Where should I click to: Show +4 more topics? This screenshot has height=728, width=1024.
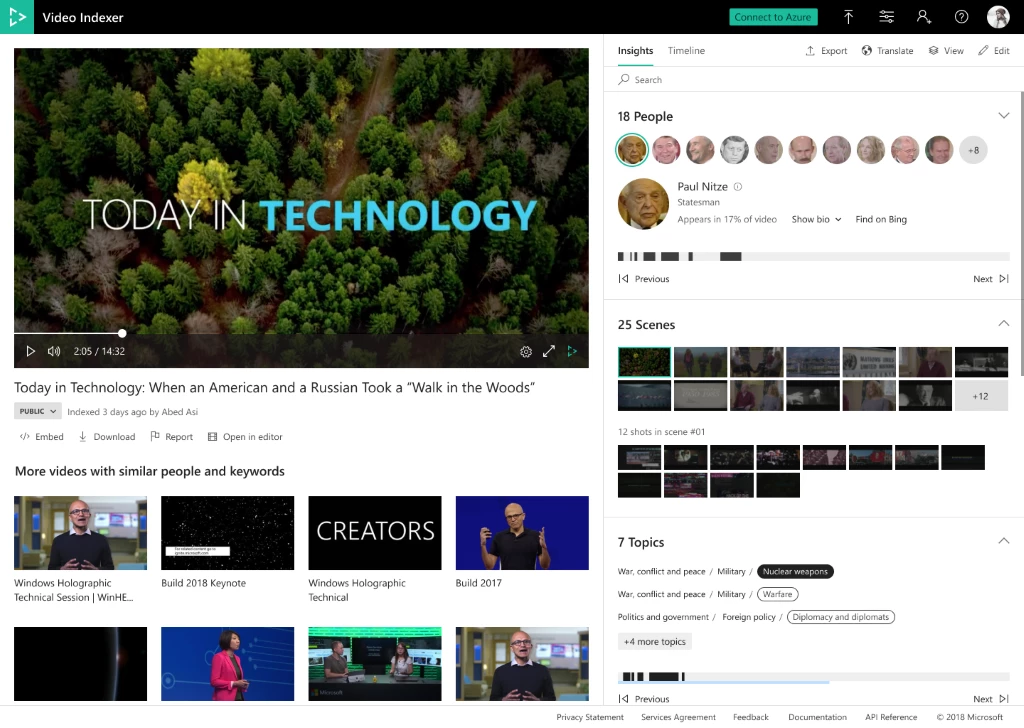(x=654, y=642)
